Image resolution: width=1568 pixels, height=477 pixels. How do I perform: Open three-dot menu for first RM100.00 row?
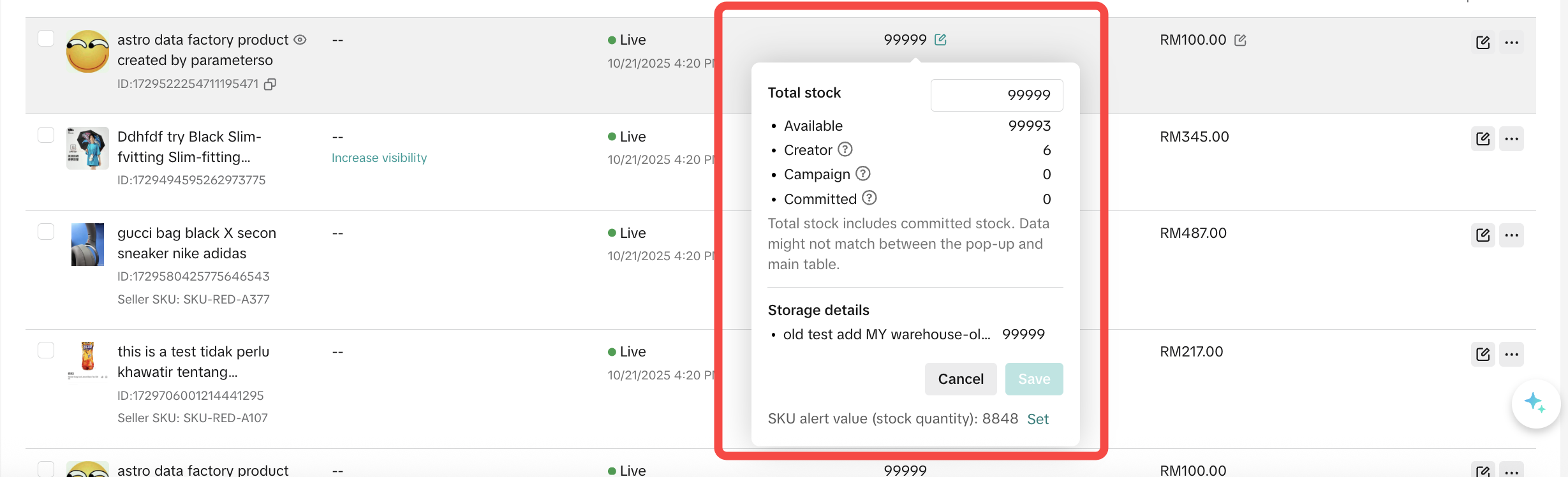click(x=1511, y=42)
